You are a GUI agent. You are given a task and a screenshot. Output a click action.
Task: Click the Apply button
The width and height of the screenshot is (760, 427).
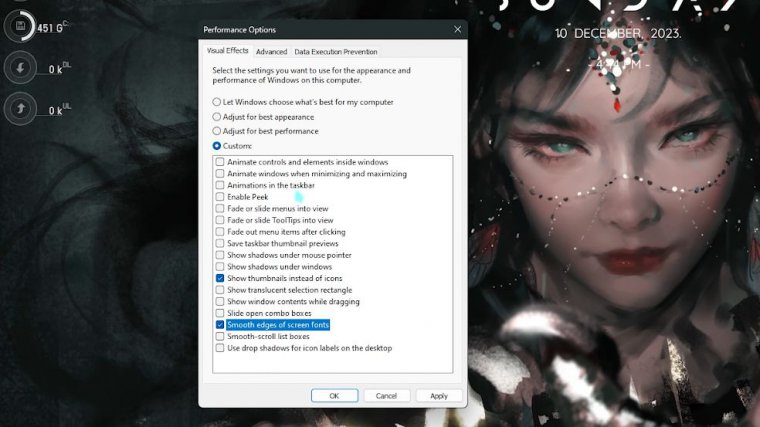(x=438, y=396)
